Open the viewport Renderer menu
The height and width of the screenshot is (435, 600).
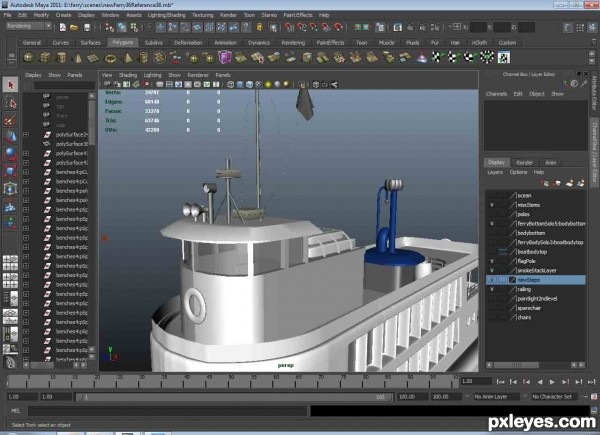(198, 75)
